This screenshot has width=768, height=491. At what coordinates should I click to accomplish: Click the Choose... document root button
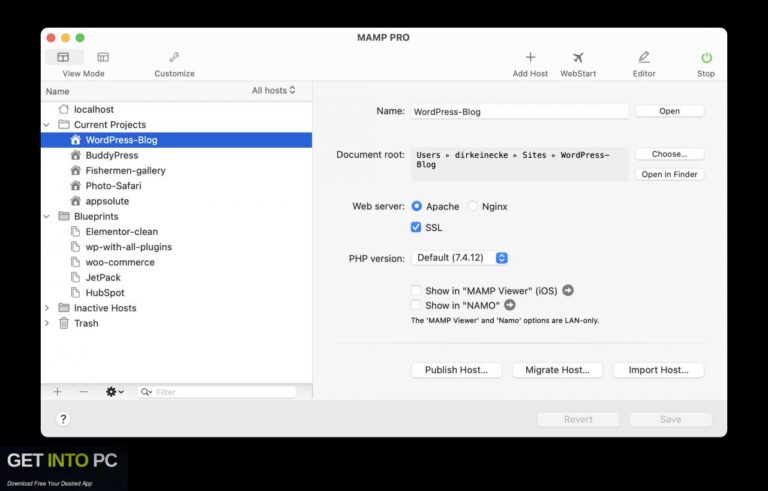[669, 154]
